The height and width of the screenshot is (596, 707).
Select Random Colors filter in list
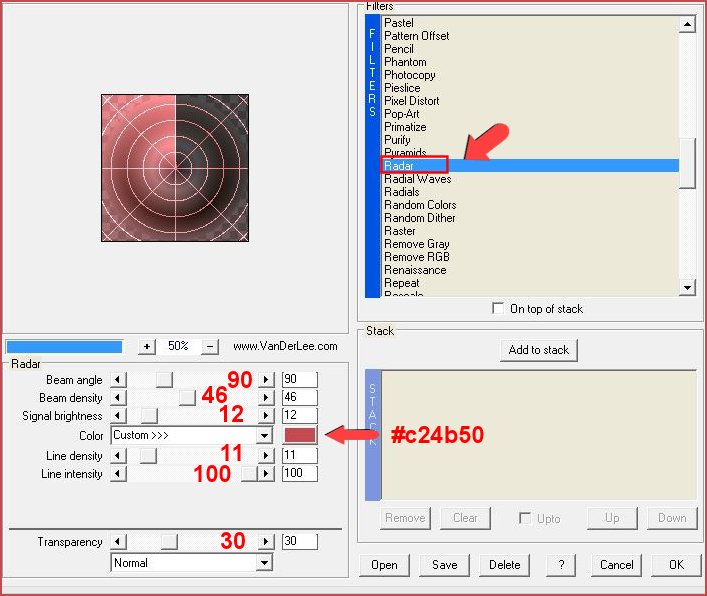(x=419, y=205)
